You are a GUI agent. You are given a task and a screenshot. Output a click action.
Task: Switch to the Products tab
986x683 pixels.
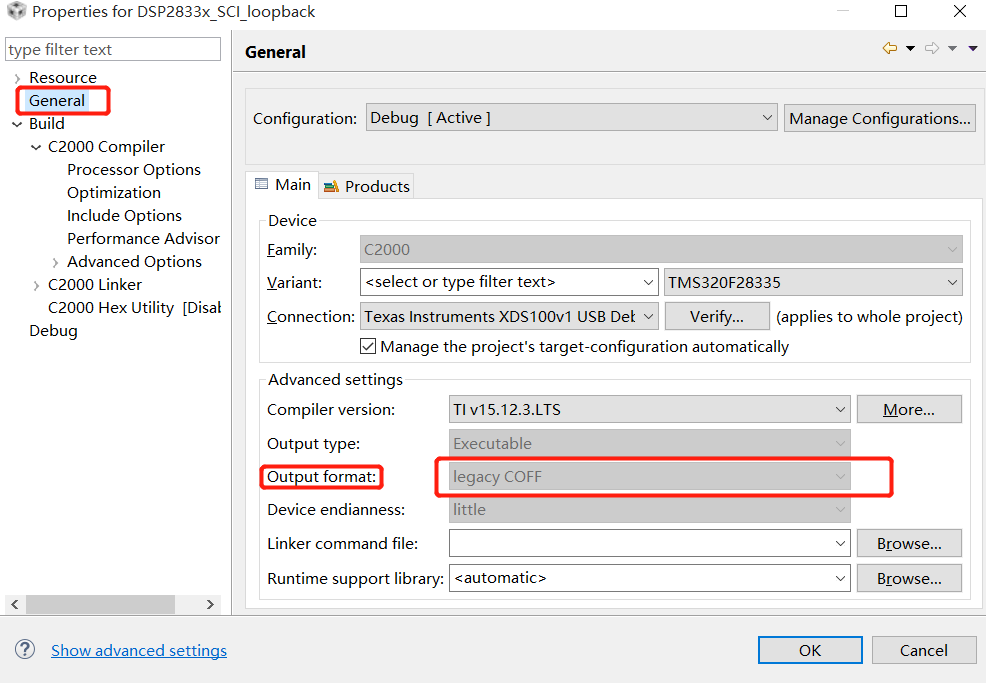click(366, 186)
